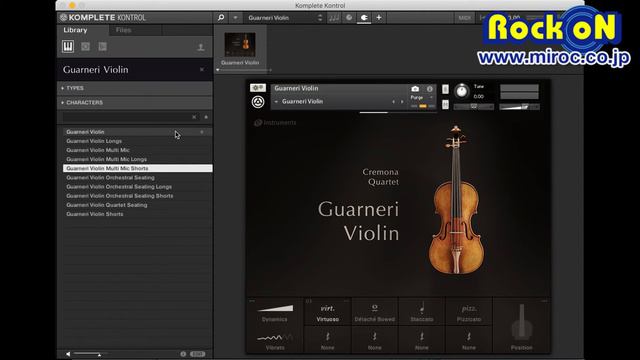Screen dimensions: 640x360
Task: Open the round icon after the notes icon
Action: (349, 18)
